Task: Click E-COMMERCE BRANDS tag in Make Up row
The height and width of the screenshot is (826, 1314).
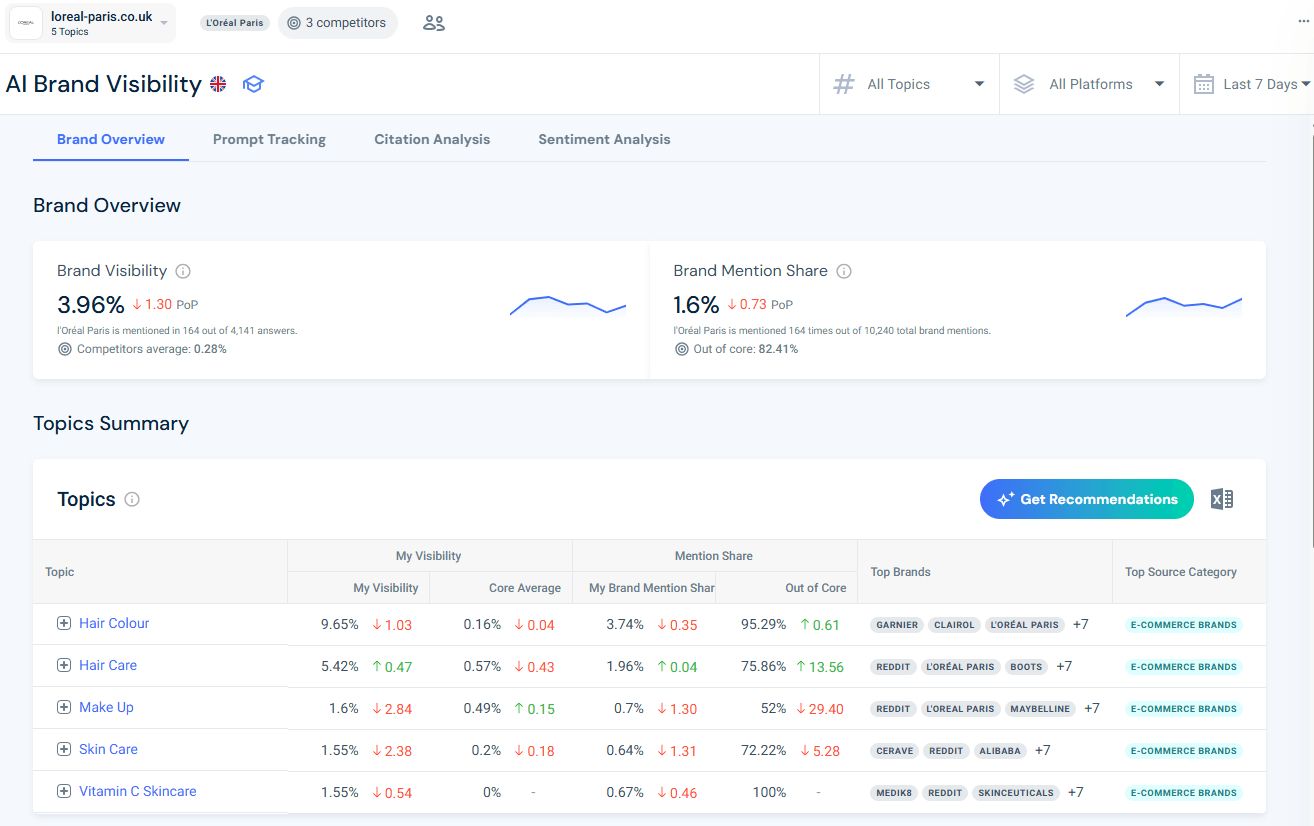Action: (1184, 709)
